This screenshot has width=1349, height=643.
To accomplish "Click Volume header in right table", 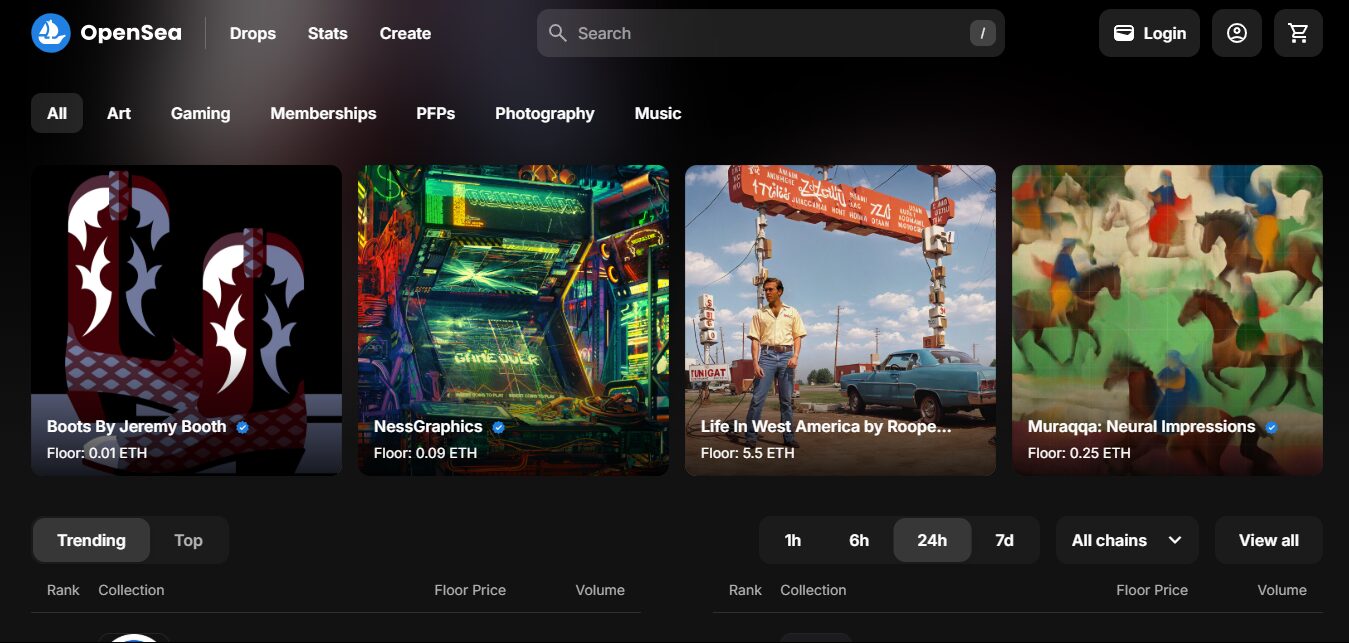I will 1282,590.
